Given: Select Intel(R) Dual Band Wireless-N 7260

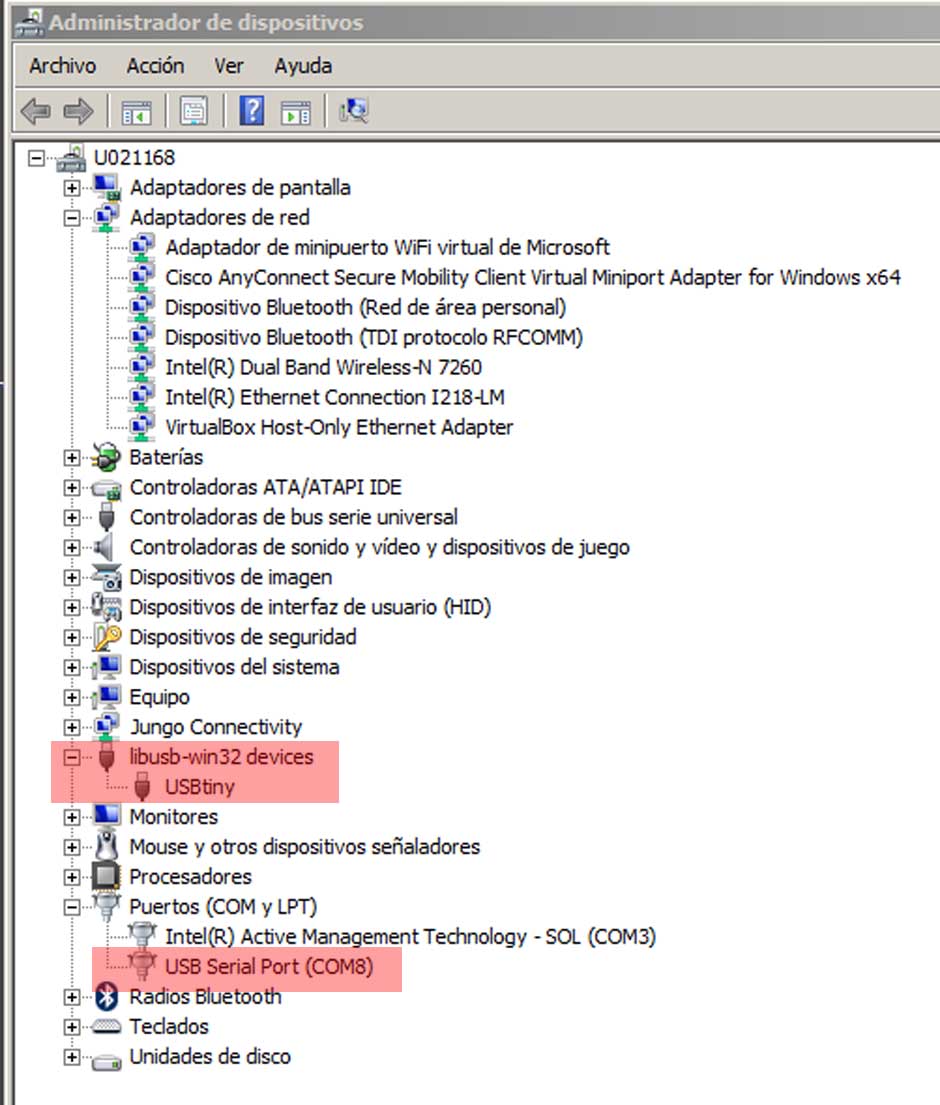Looking at the screenshot, I should pyautogui.click(x=323, y=367).
